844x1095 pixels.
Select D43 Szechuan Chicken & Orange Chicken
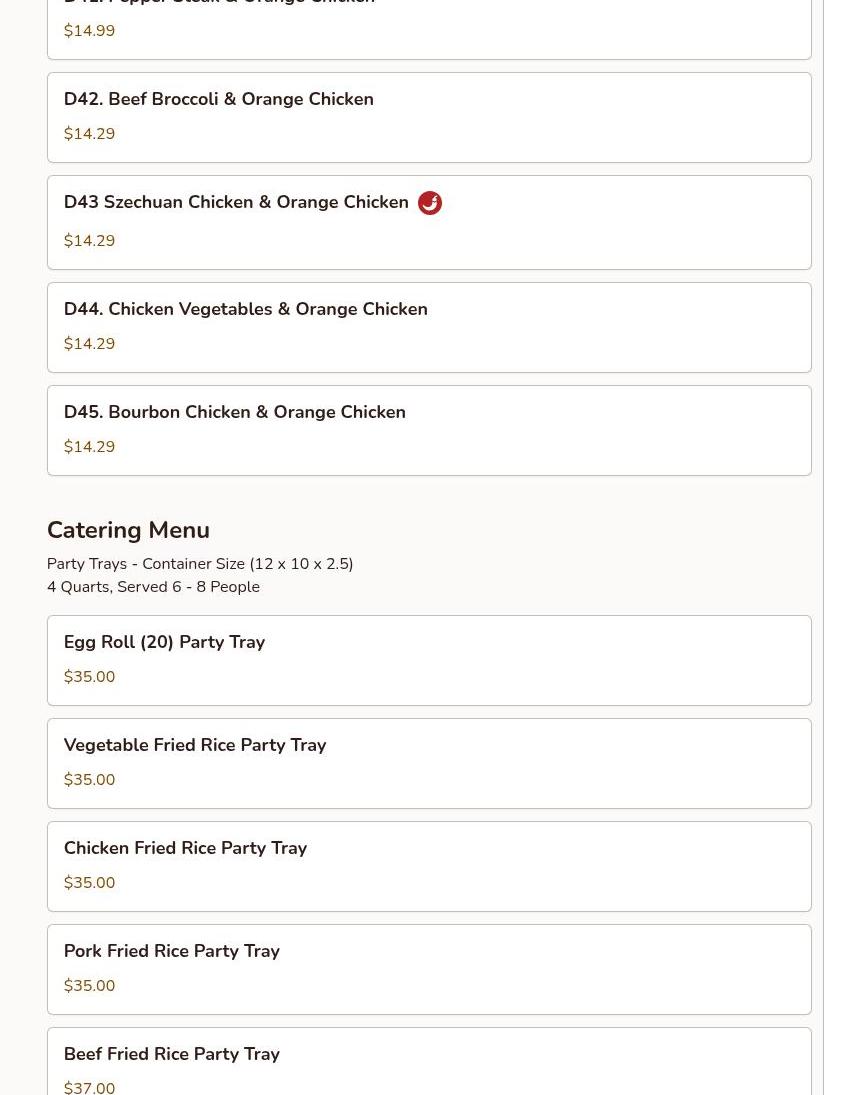(x=429, y=222)
